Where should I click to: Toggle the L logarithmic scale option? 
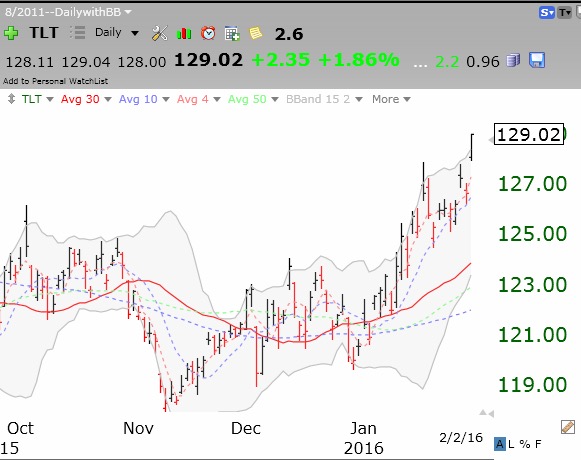pos(511,444)
